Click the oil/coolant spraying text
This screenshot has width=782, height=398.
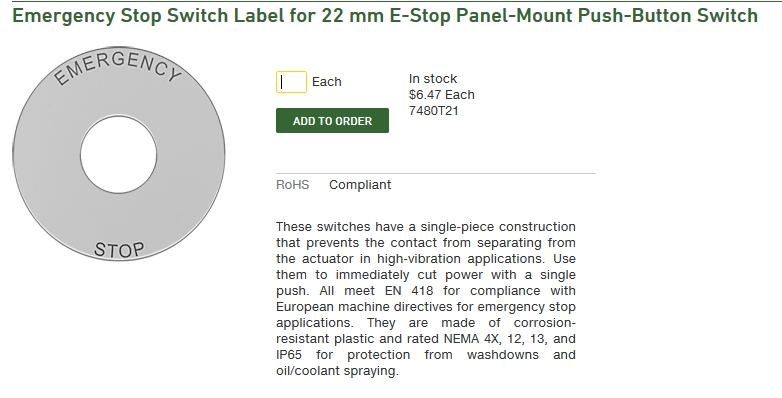click(x=337, y=371)
